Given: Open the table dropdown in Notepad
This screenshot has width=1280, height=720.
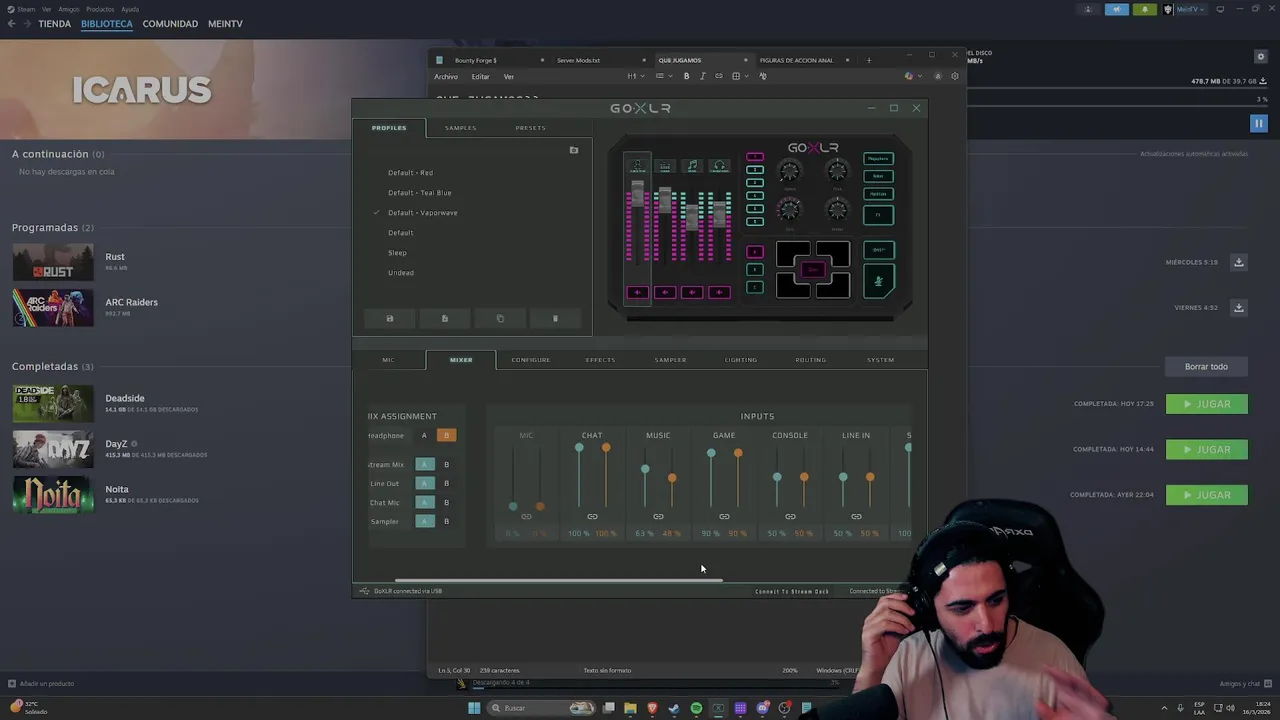Looking at the screenshot, I should point(739,76).
